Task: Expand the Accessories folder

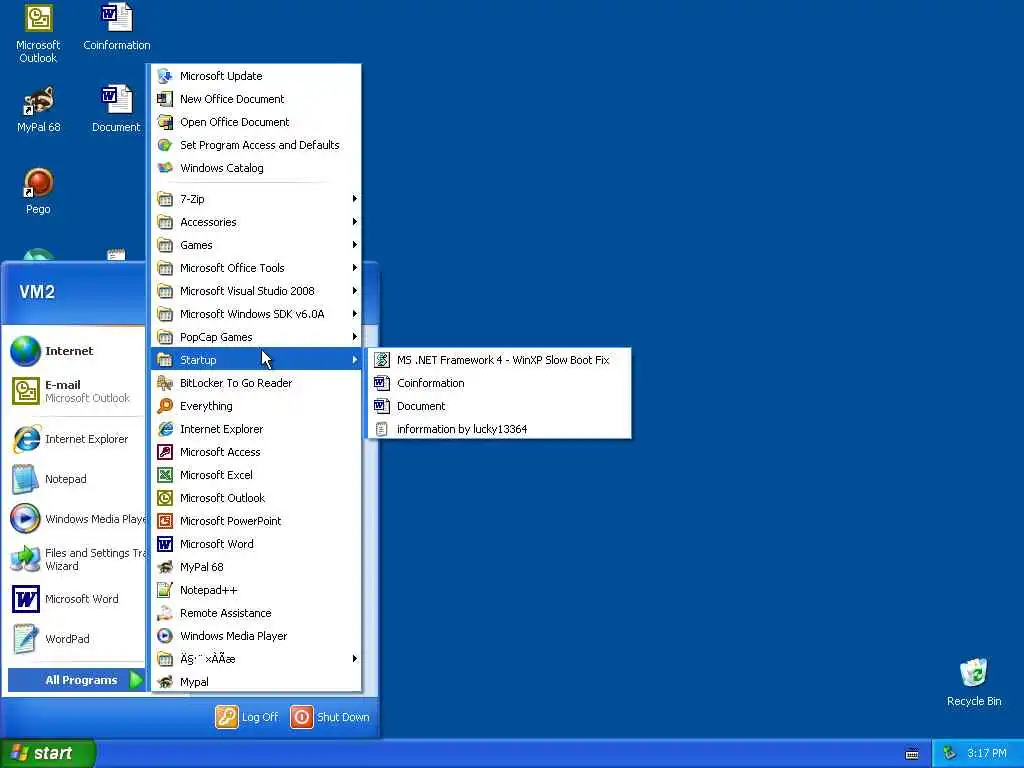Action: coord(256,222)
